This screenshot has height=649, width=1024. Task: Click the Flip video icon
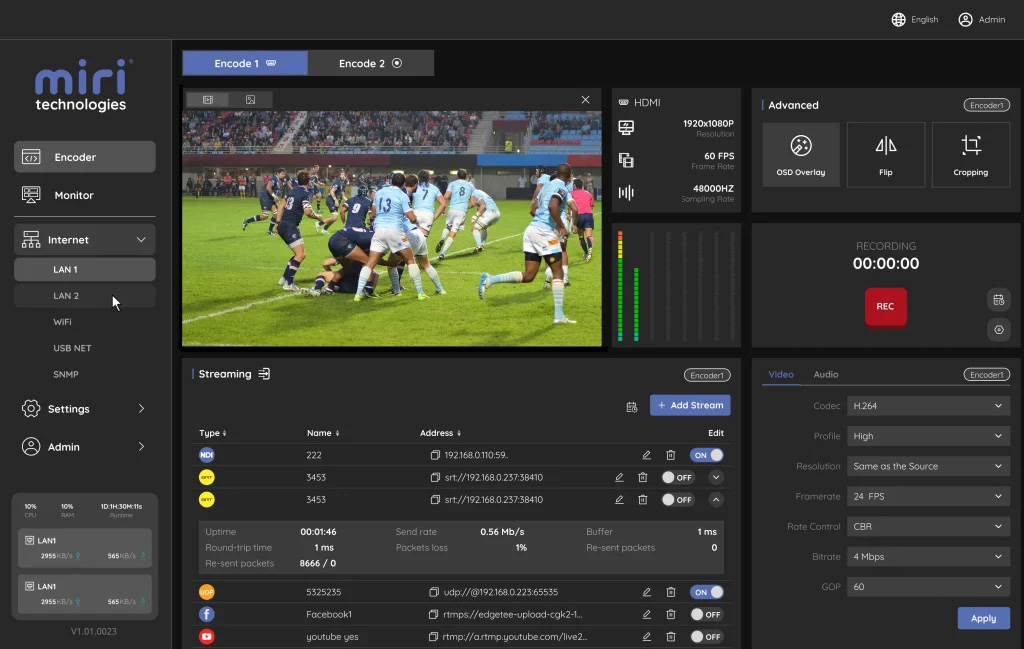tap(885, 154)
